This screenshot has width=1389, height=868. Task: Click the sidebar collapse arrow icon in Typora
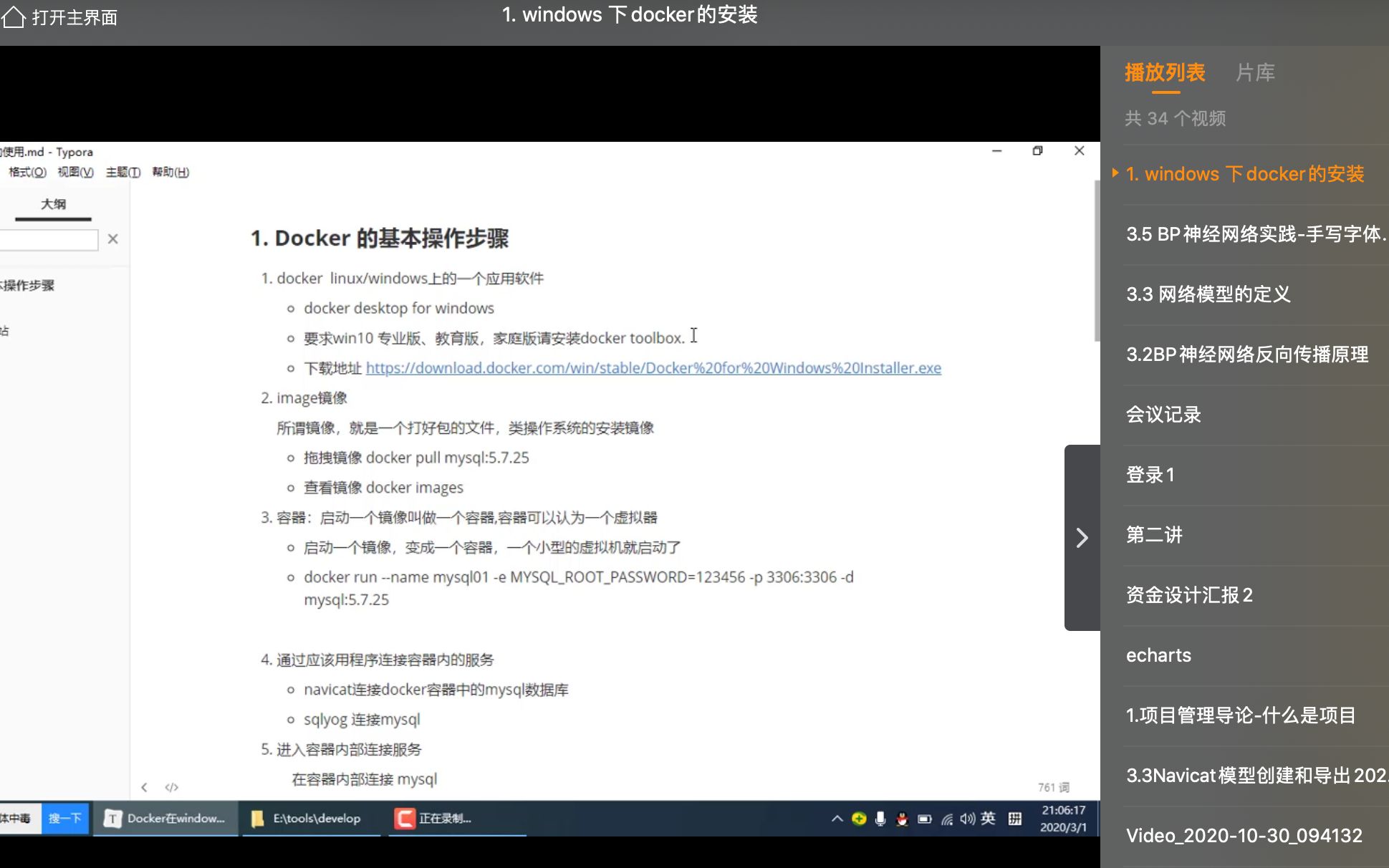pyautogui.click(x=144, y=787)
